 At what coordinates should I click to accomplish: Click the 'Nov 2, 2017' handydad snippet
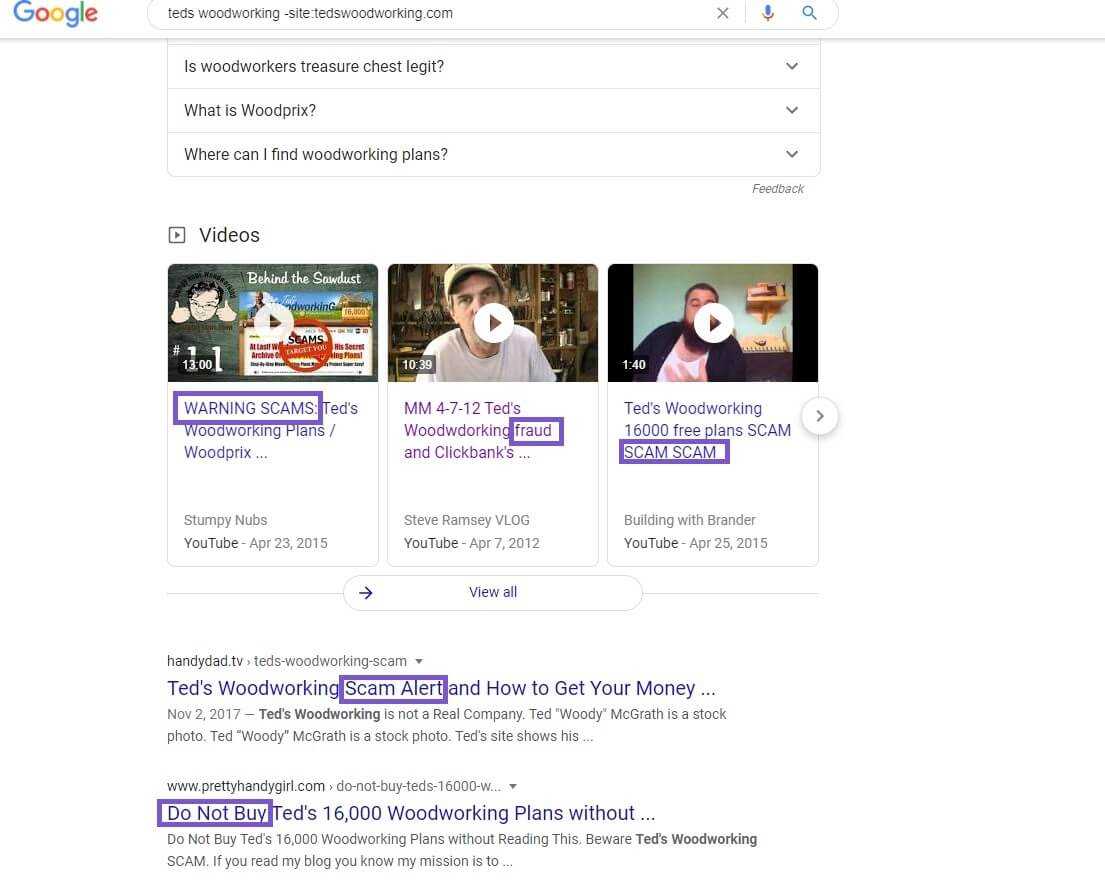click(447, 725)
